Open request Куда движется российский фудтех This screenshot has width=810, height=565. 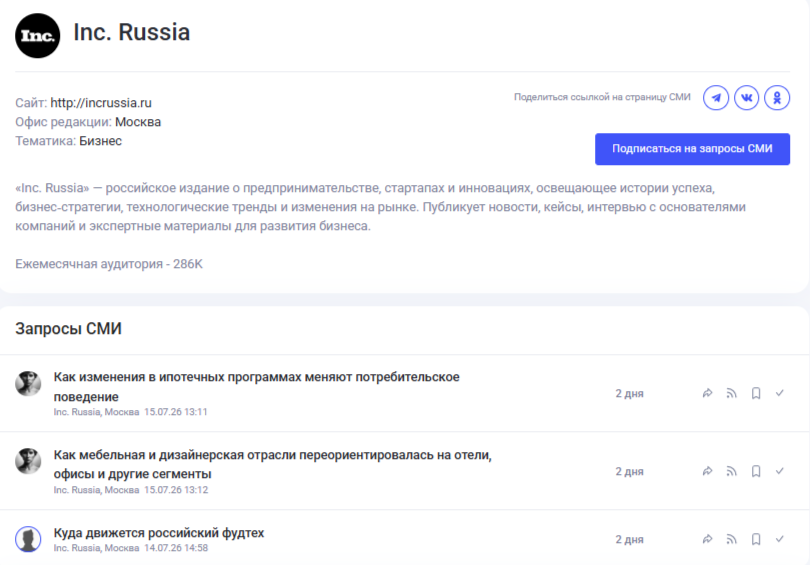pyautogui.click(x=159, y=532)
